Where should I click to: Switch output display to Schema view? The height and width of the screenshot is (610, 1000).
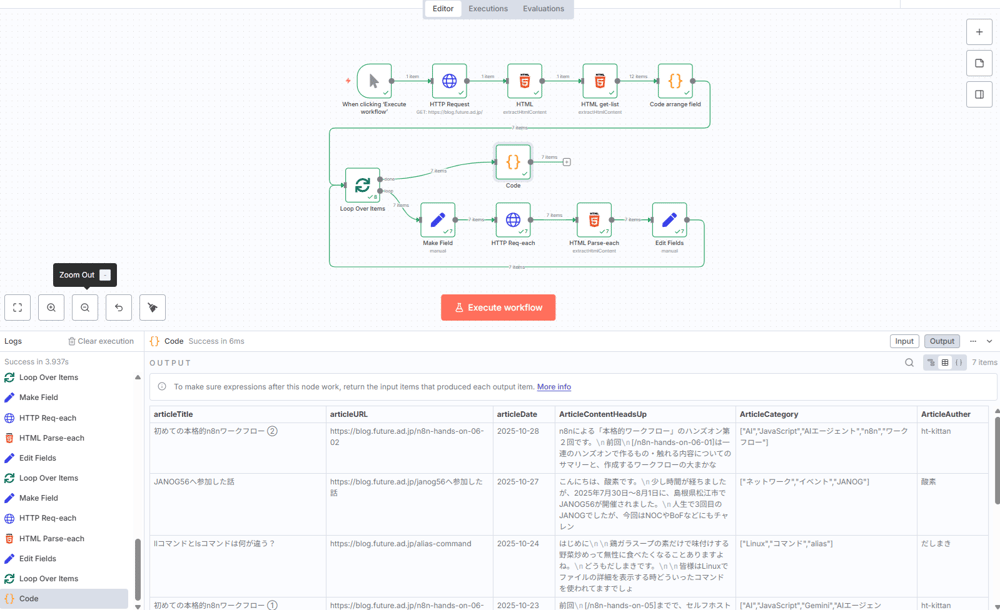[x=931, y=363]
